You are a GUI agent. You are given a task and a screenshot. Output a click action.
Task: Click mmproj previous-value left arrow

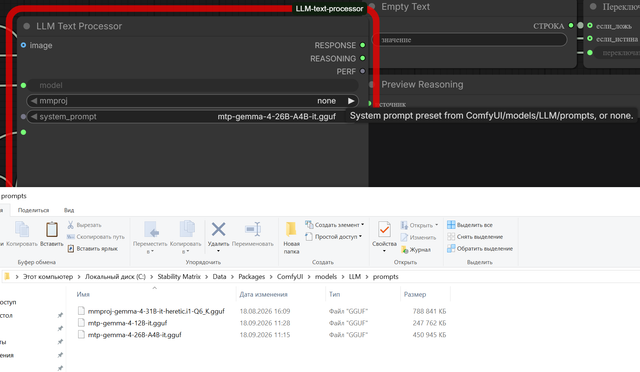(34, 101)
